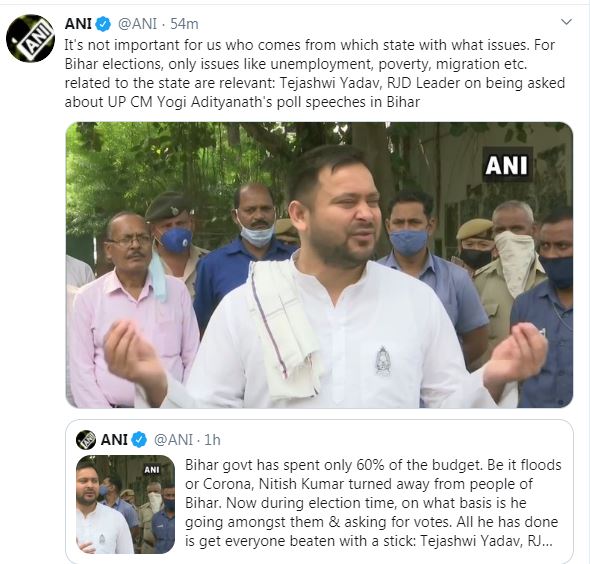This screenshot has height=564, width=590.
Task: Click the main tweet text about Bihar elections
Action: pos(315,73)
